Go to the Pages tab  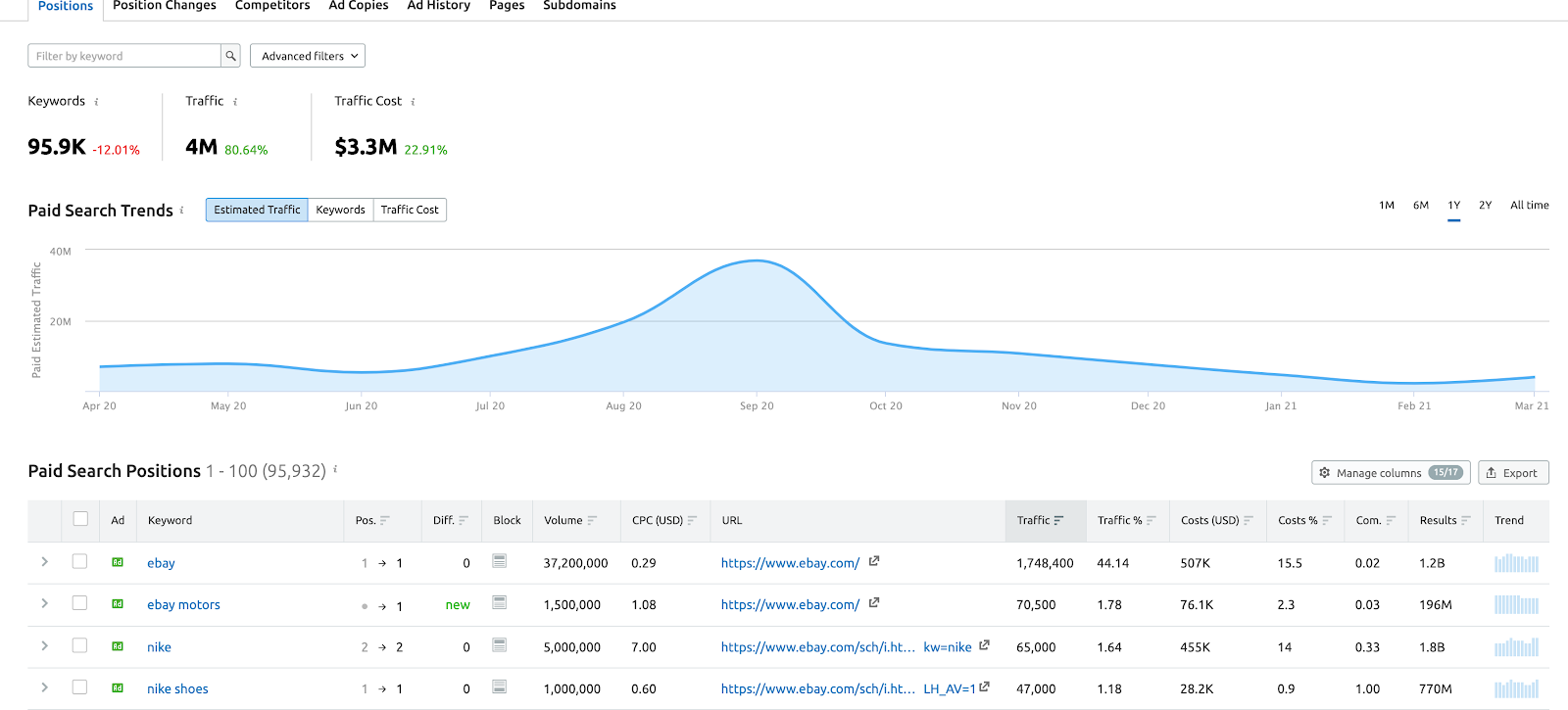click(507, 6)
